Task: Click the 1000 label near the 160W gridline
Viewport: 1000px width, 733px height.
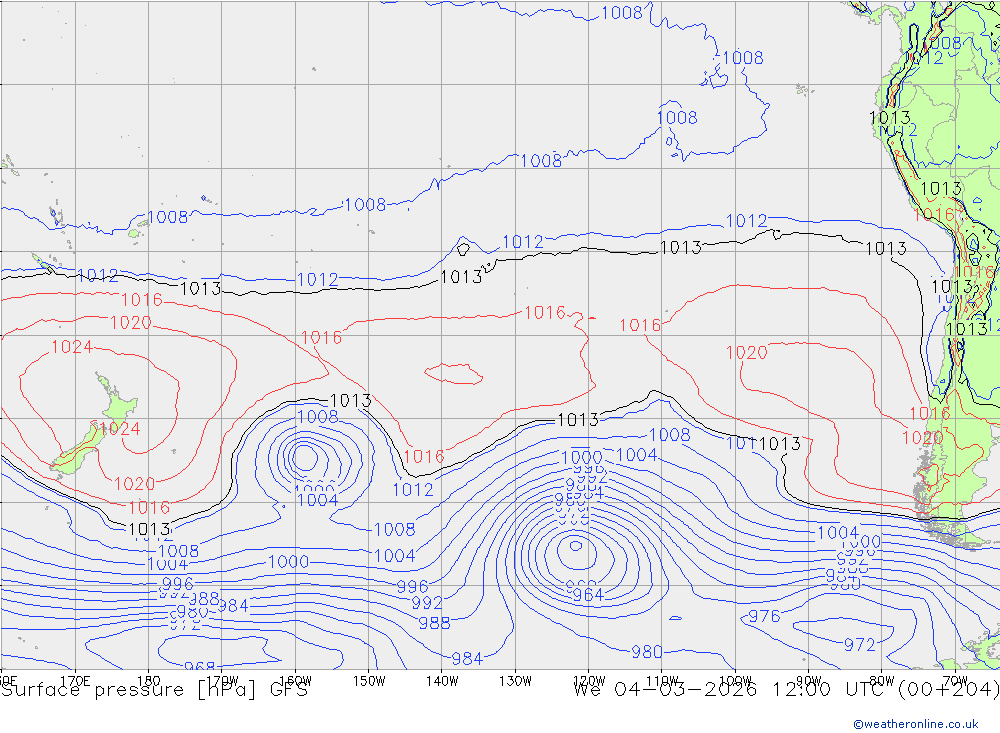Action: [x=289, y=562]
